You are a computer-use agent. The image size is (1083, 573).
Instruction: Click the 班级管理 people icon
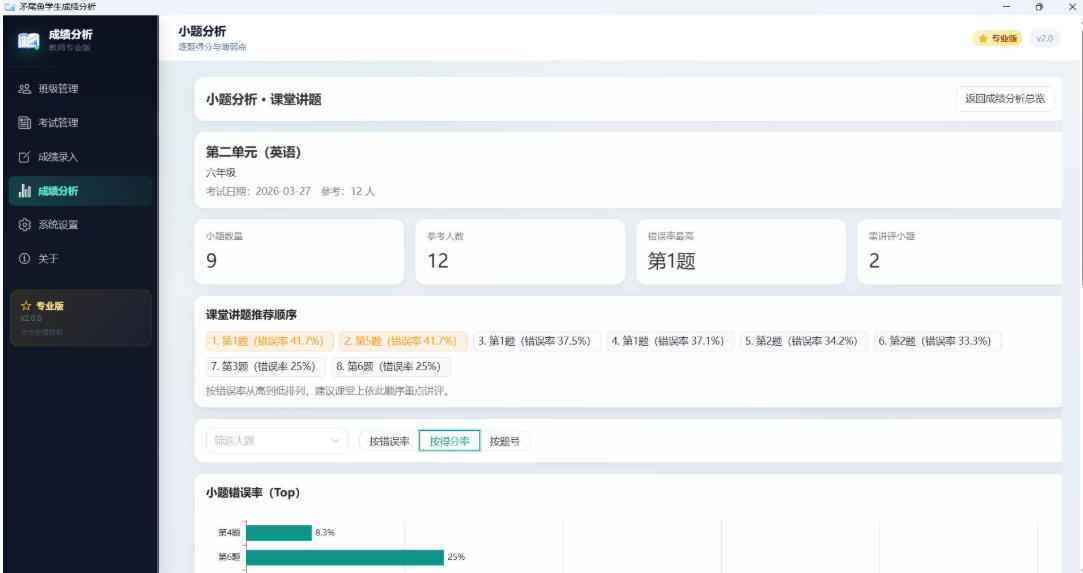[24, 89]
